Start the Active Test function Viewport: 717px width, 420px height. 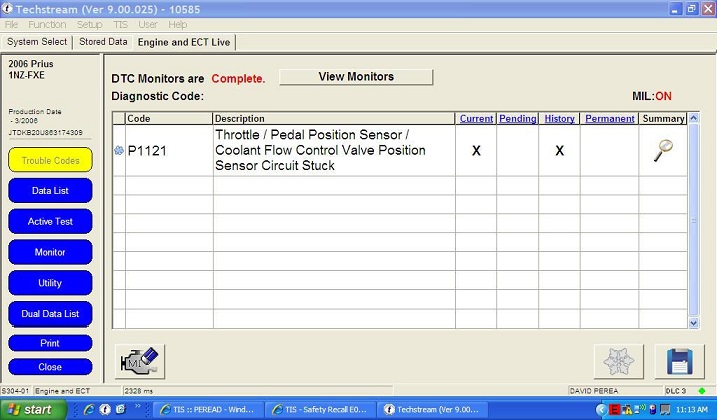point(50,221)
